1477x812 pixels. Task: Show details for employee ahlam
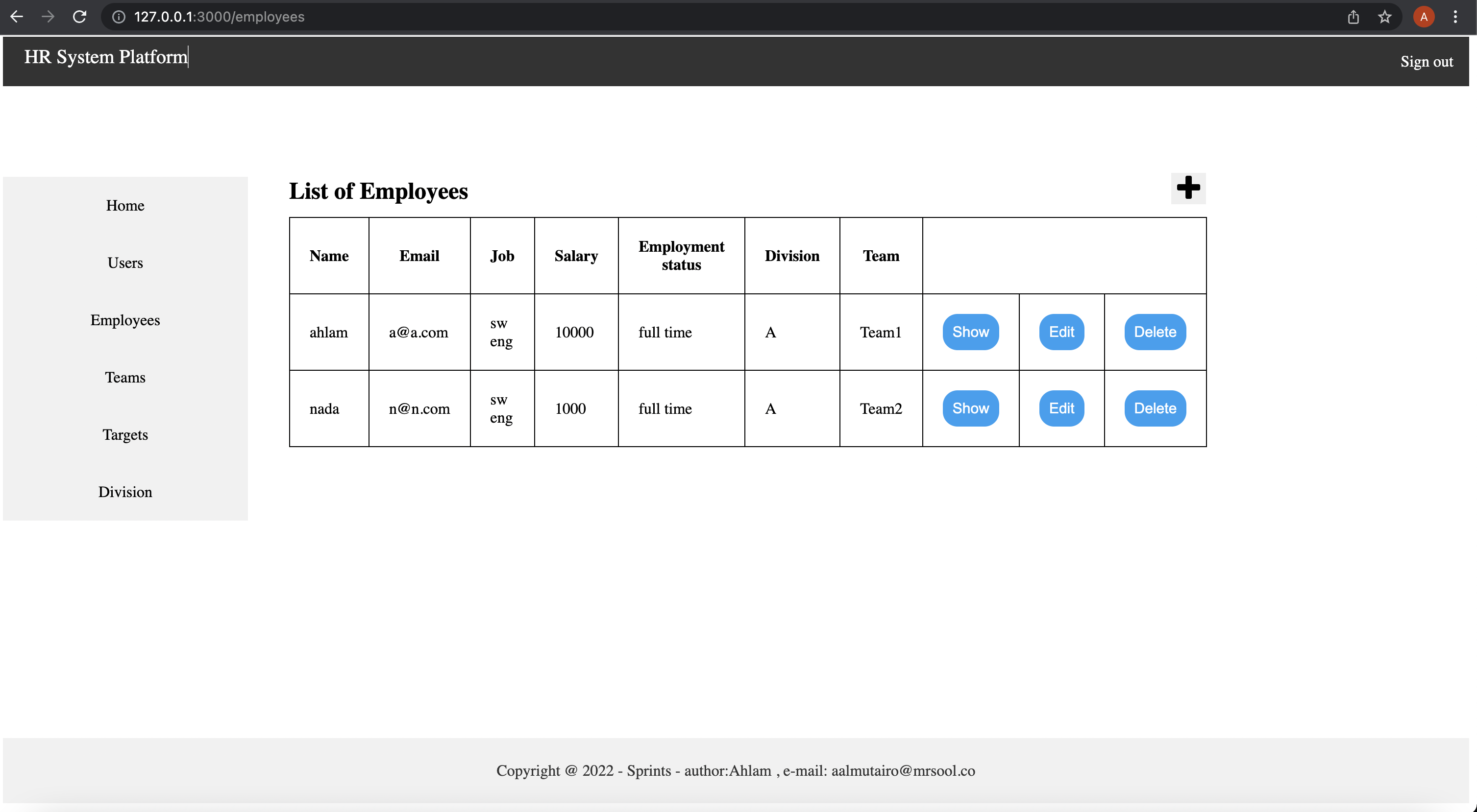tap(970, 332)
